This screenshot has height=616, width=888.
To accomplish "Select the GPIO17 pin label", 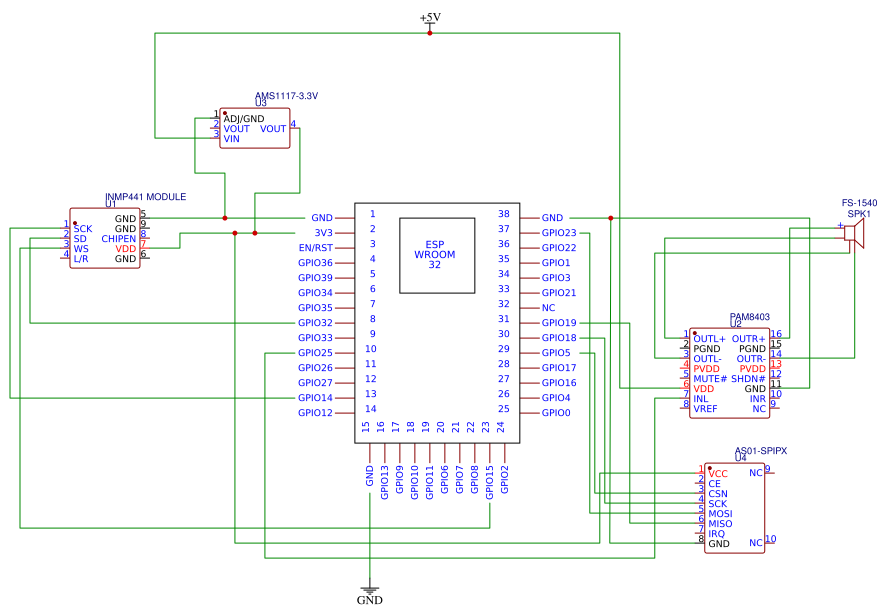I will tap(559, 367).
